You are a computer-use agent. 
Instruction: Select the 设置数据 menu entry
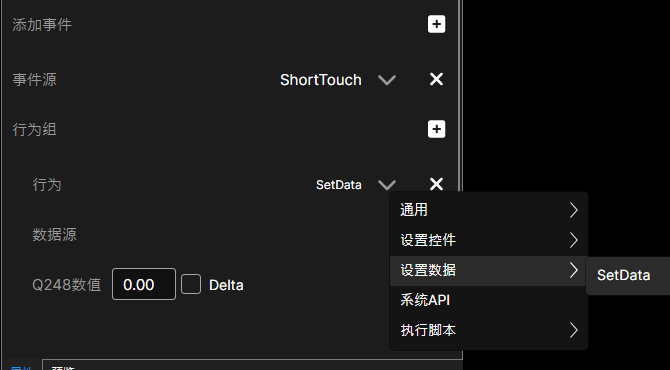[x=489, y=270]
